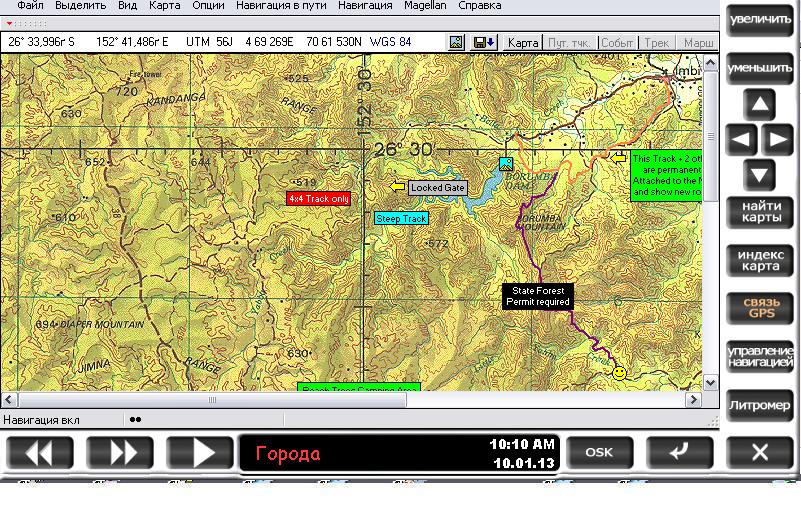The image size is (801, 512).
Task: Switch to the Пут. тчк. tab
Action: tap(569, 43)
